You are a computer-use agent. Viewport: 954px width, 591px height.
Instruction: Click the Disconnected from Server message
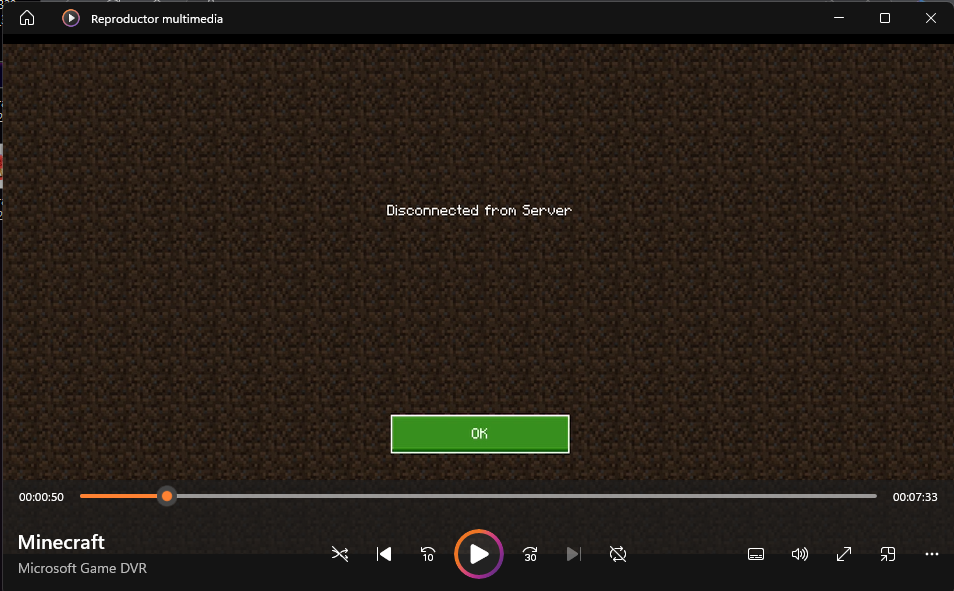(x=479, y=211)
